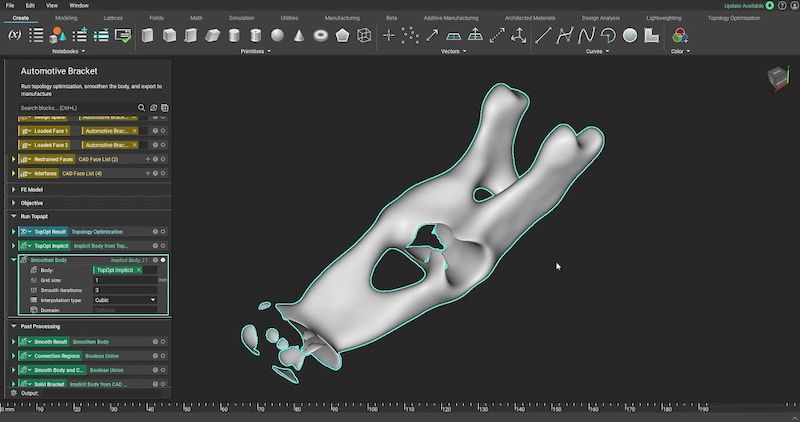This screenshot has width=800, height=422.
Task: Click the Variable (x) notebook icon
Action: pos(15,35)
